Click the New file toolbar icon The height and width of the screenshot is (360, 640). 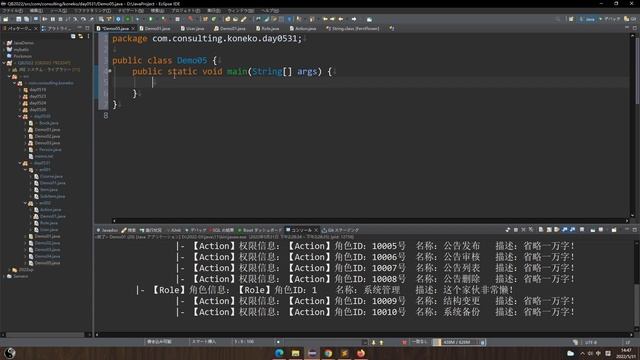coord(6,19)
